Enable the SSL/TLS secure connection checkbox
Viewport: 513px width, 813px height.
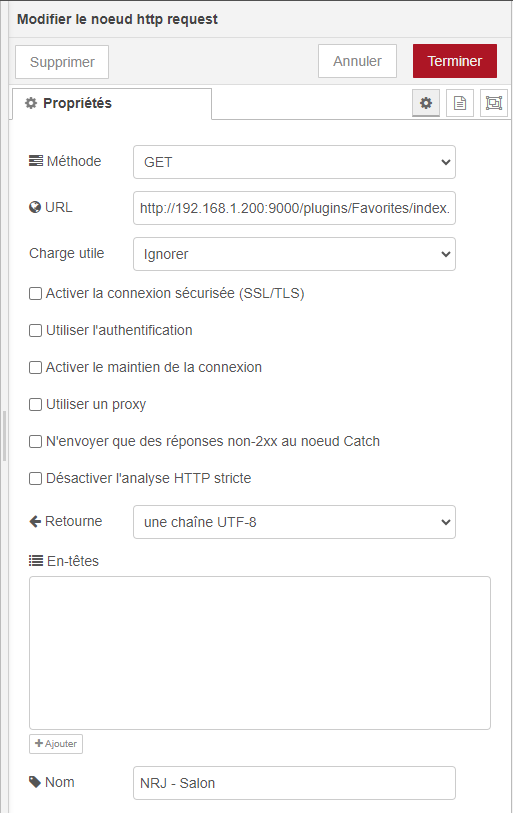click(x=35, y=293)
